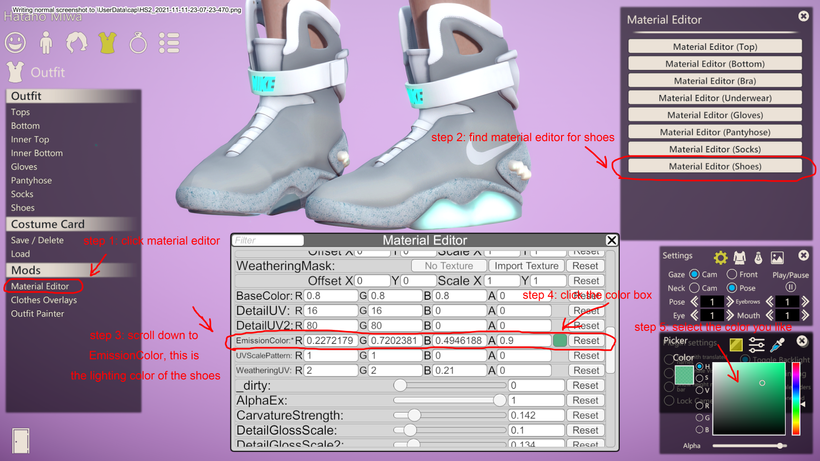Decrease the Pose number with left arrow
Screen dimensions: 820x461
pos(694,302)
